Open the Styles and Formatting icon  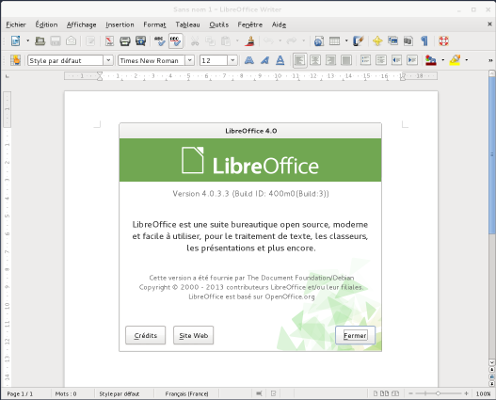(15, 60)
